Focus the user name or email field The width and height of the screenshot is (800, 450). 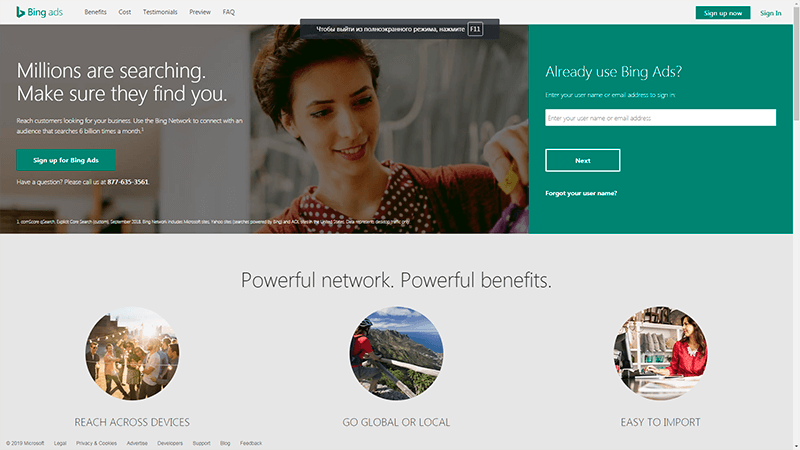pos(660,118)
